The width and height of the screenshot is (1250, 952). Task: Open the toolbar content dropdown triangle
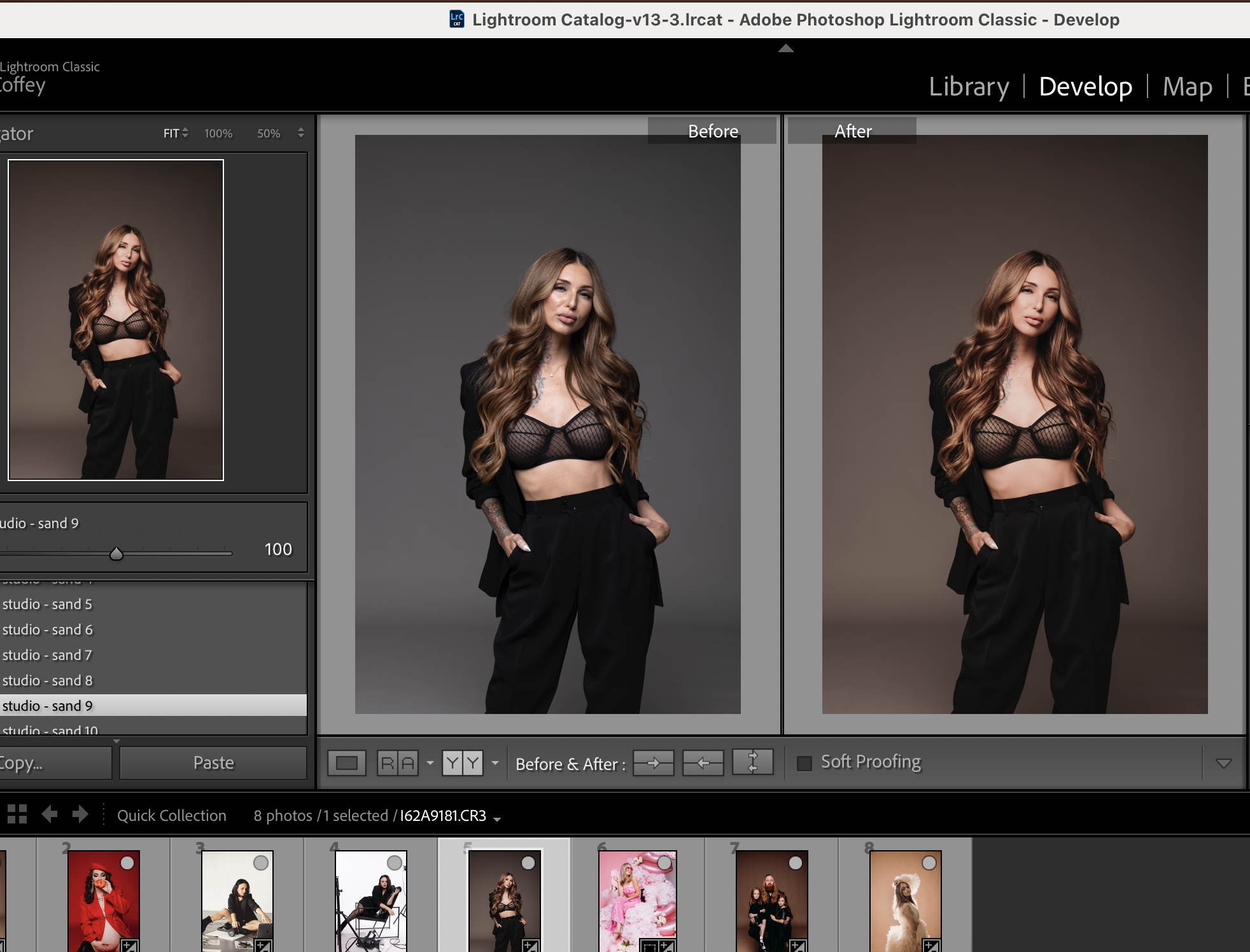(x=1223, y=763)
